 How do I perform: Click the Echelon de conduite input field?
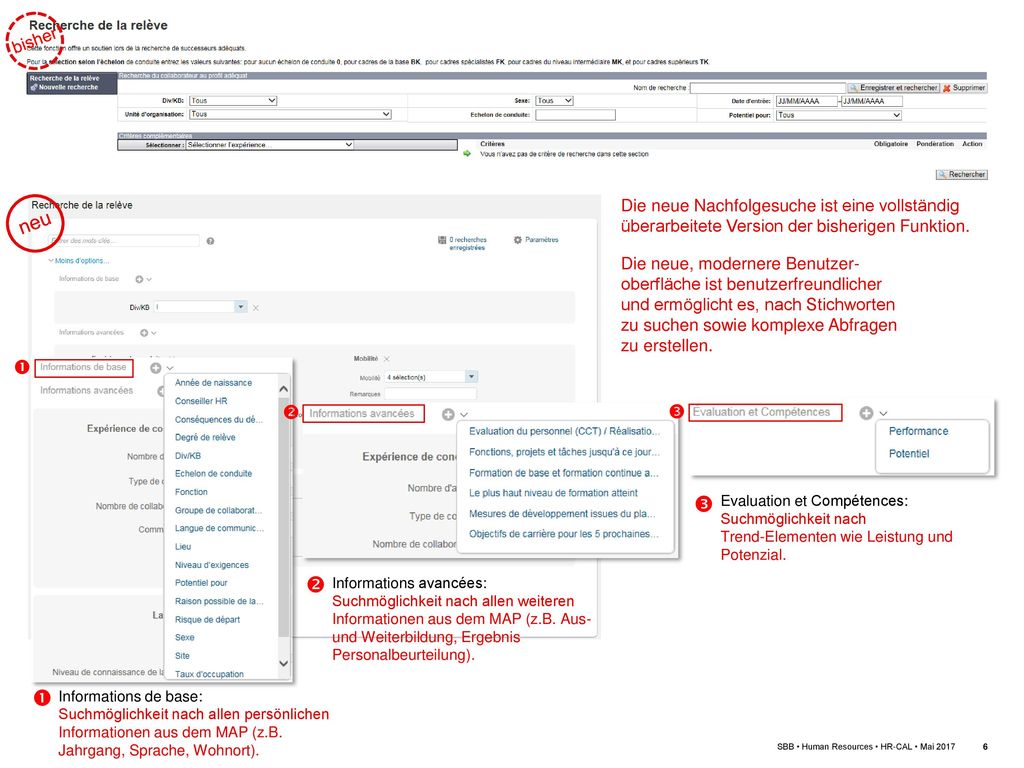(x=575, y=115)
